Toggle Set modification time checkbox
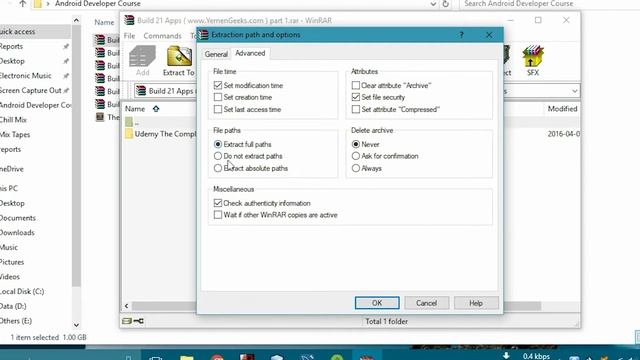640x360 pixels. (x=218, y=85)
